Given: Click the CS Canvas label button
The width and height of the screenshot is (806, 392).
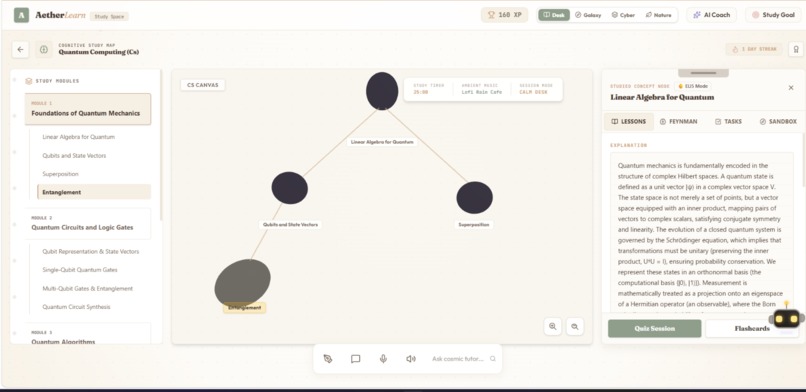Looking at the screenshot, I should tap(203, 85).
